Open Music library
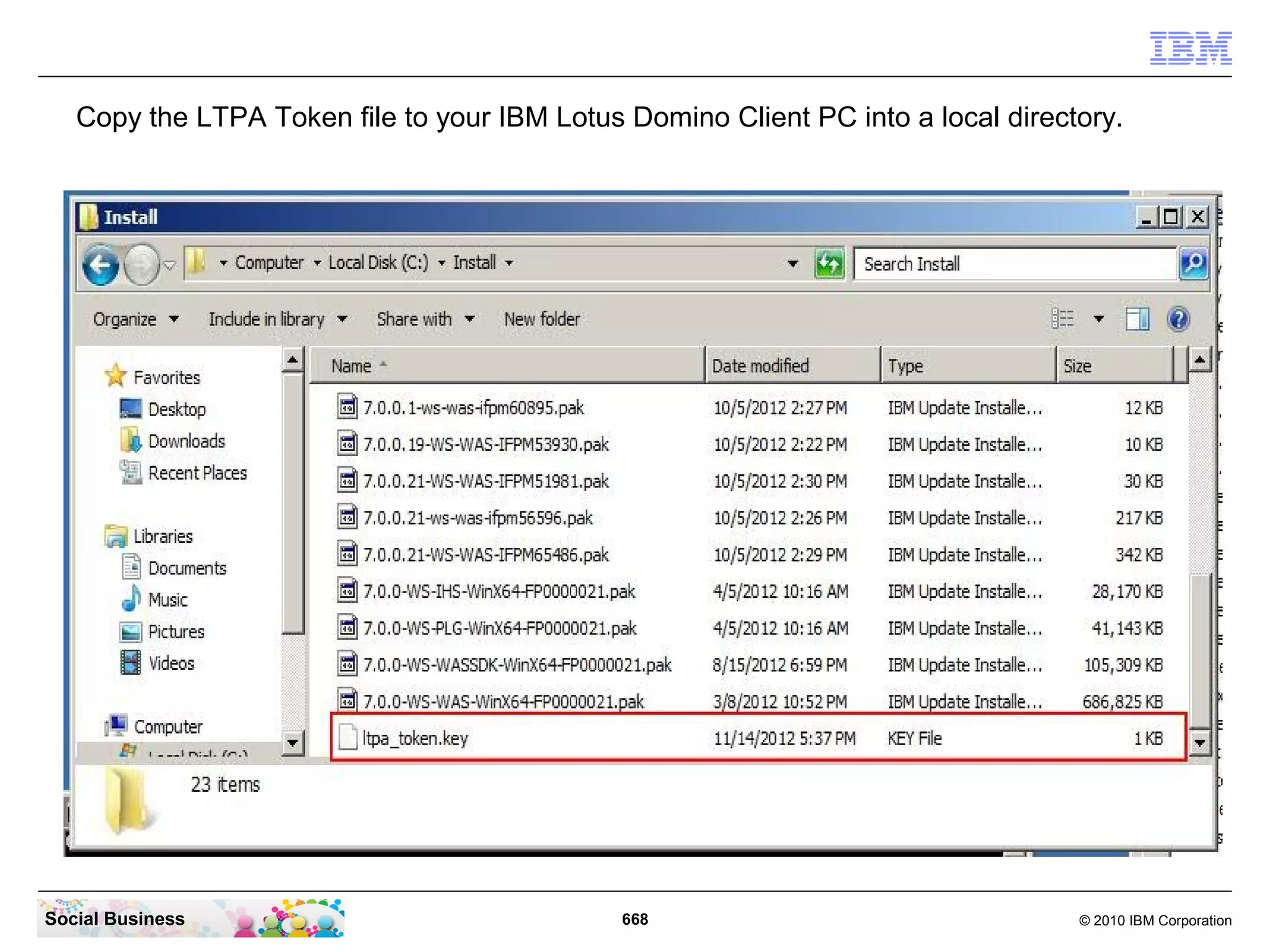The height and width of the screenshot is (952, 1270). click(x=168, y=600)
